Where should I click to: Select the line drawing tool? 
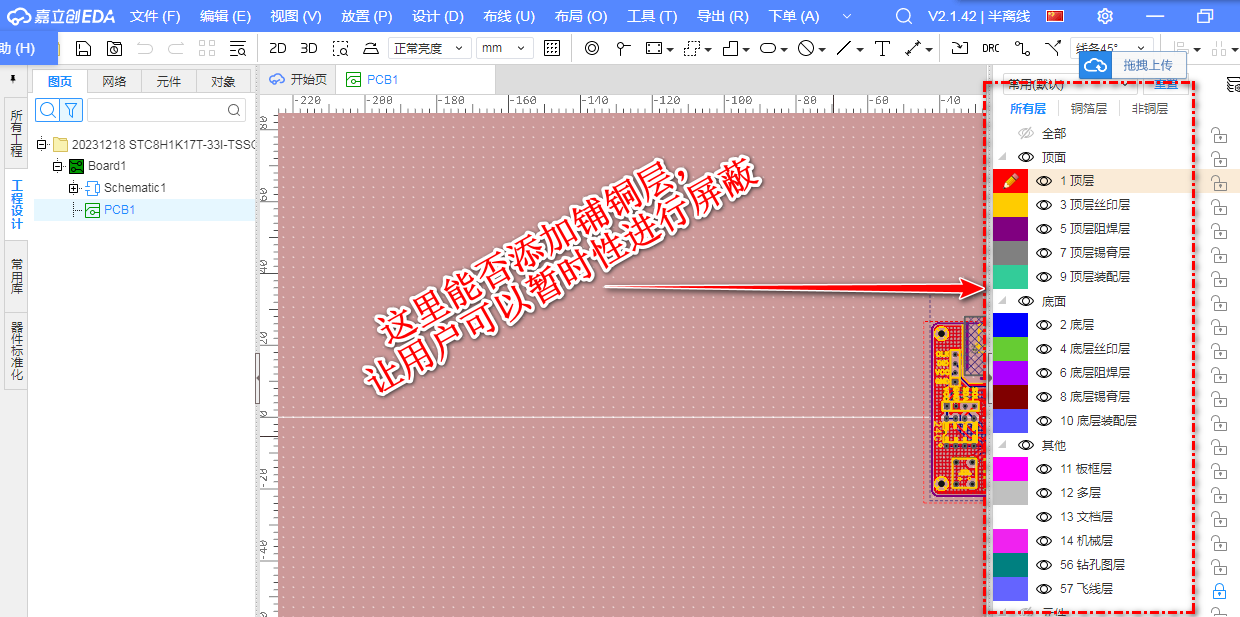(845, 48)
